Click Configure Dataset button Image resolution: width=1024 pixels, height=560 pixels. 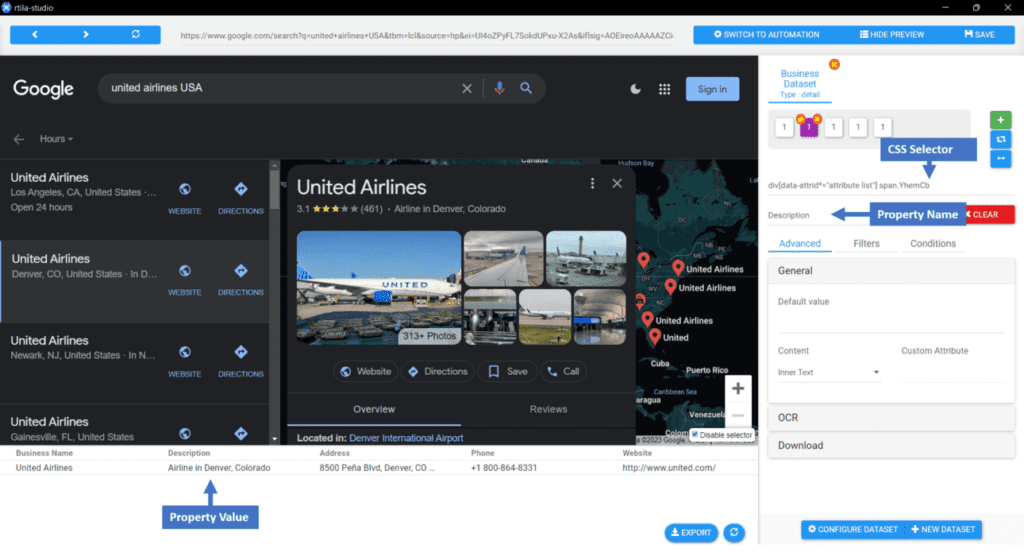tap(852, 529)
